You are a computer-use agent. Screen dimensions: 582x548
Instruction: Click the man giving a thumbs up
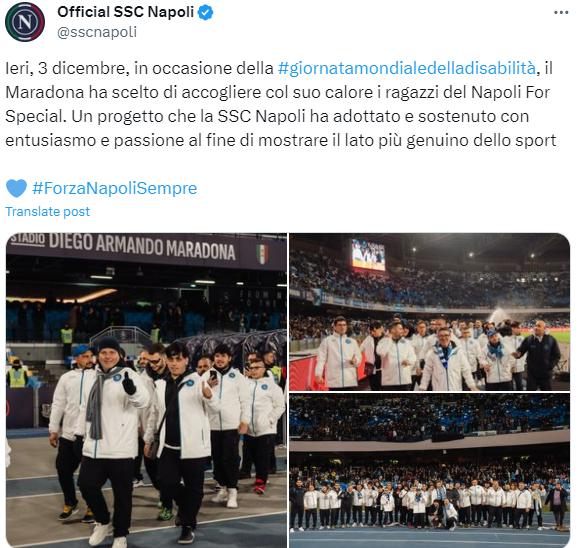pos(111,427)
